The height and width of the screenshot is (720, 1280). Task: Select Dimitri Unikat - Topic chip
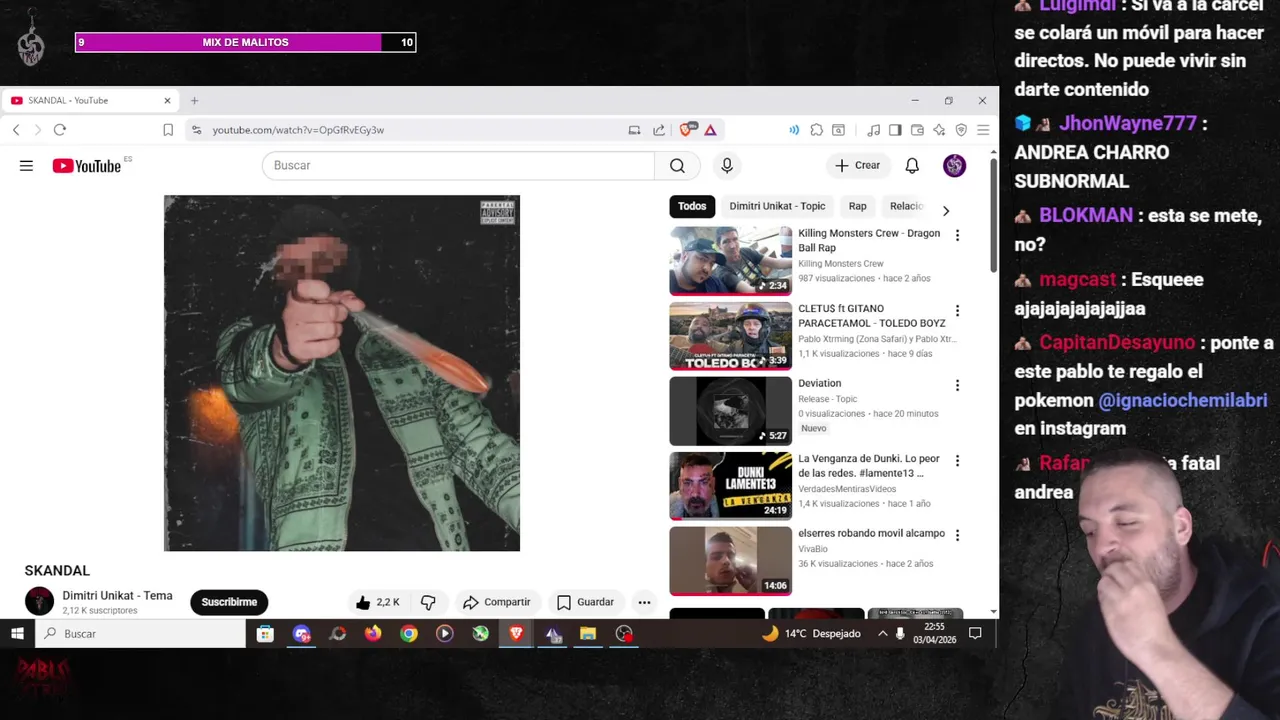point(777,206)
